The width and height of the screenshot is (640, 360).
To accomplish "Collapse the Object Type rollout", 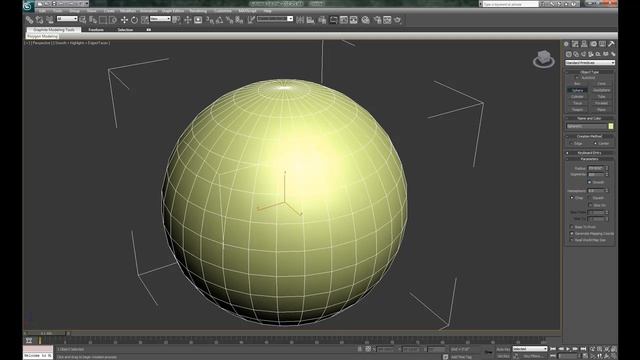I will click(x=590, y=72).
